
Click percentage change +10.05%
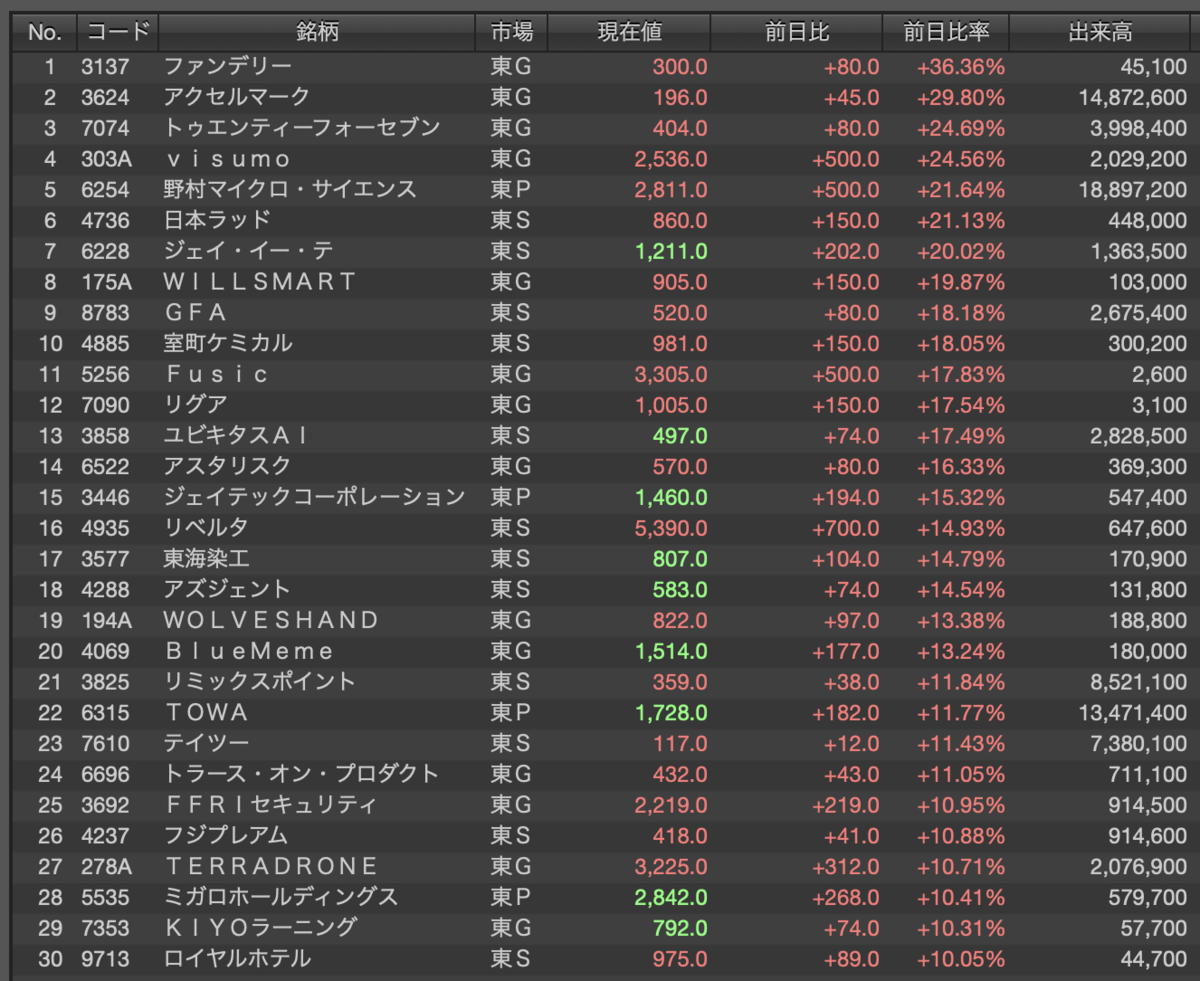pyautogui.click(x=961, y=959)
